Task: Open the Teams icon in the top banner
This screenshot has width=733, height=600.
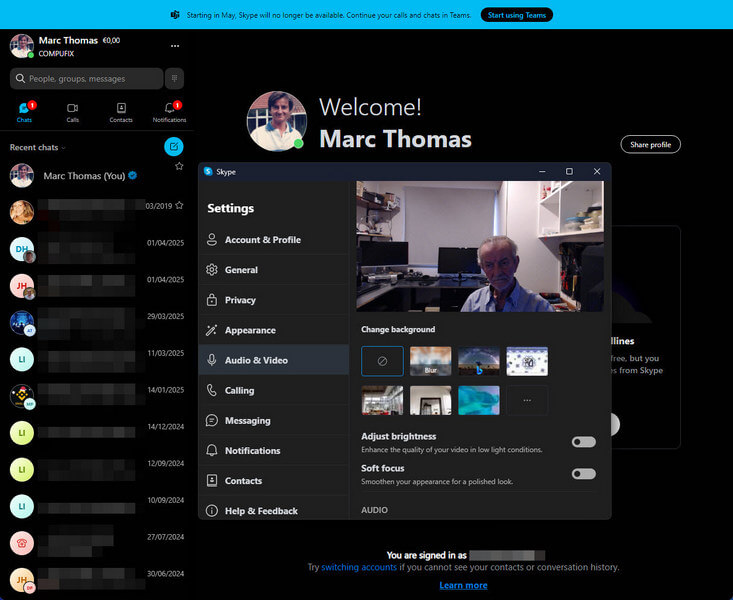Action: pyautogui.click(x=175, y=15)
